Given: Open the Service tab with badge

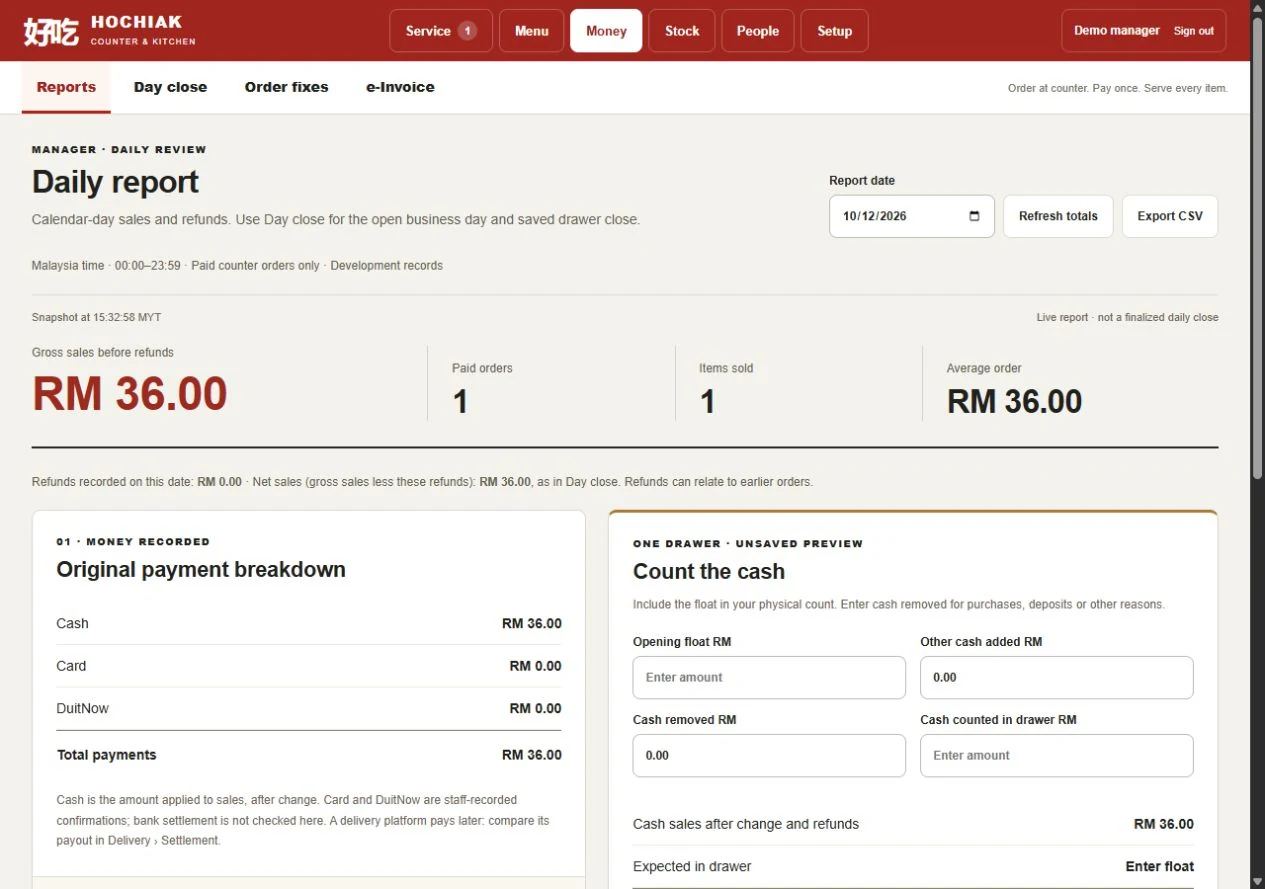Looking at the screenshot, I should 441,31.
